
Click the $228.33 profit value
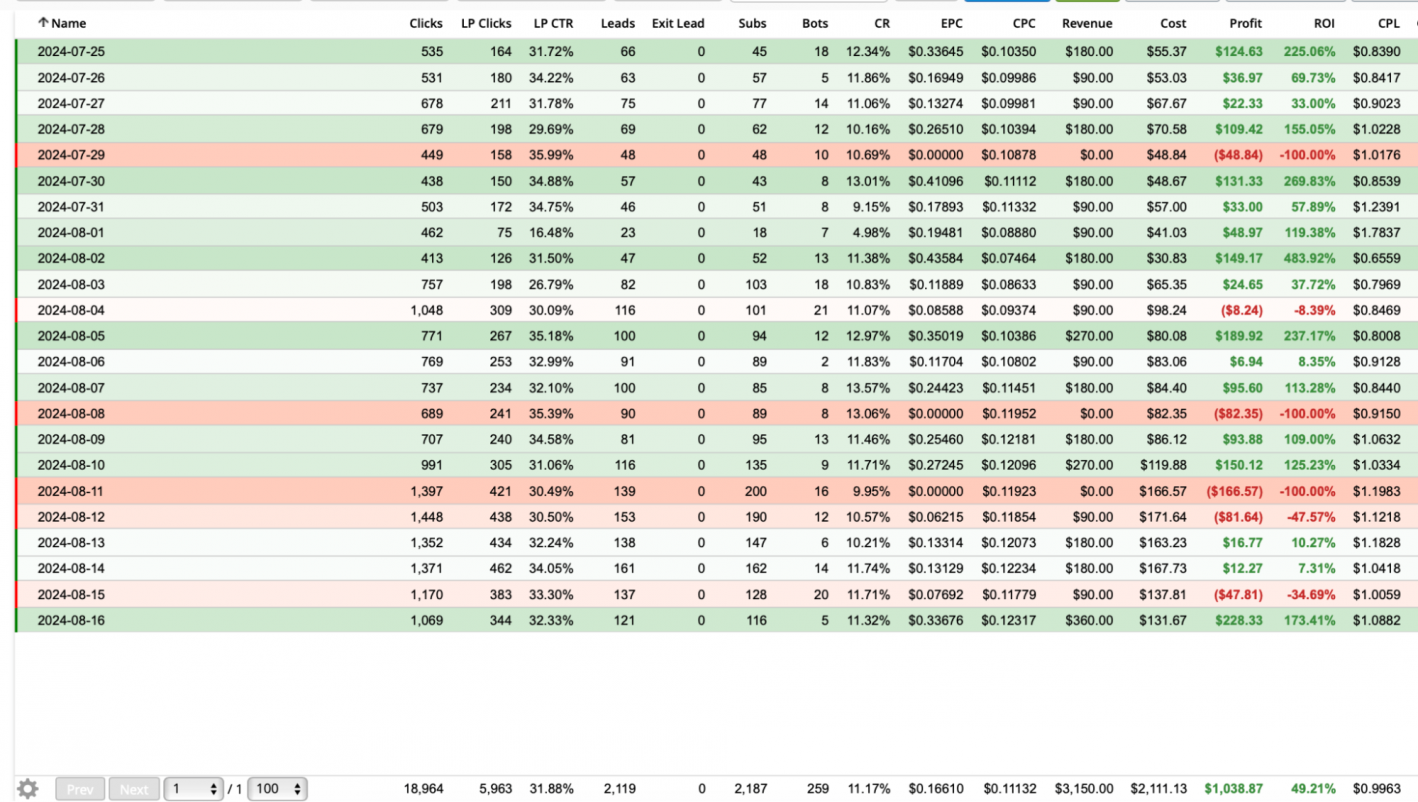coord(1239,620)
